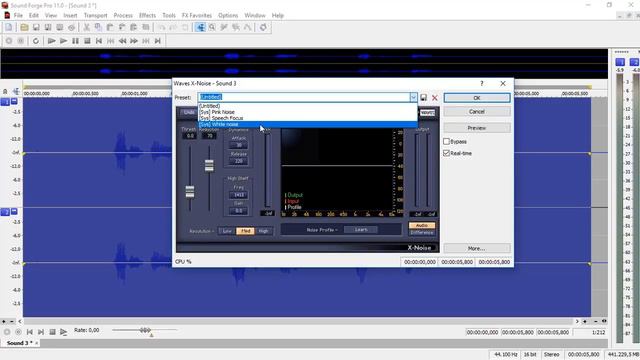
Task: Click the Pause button in transport toolbar
Action: [75, 41]
